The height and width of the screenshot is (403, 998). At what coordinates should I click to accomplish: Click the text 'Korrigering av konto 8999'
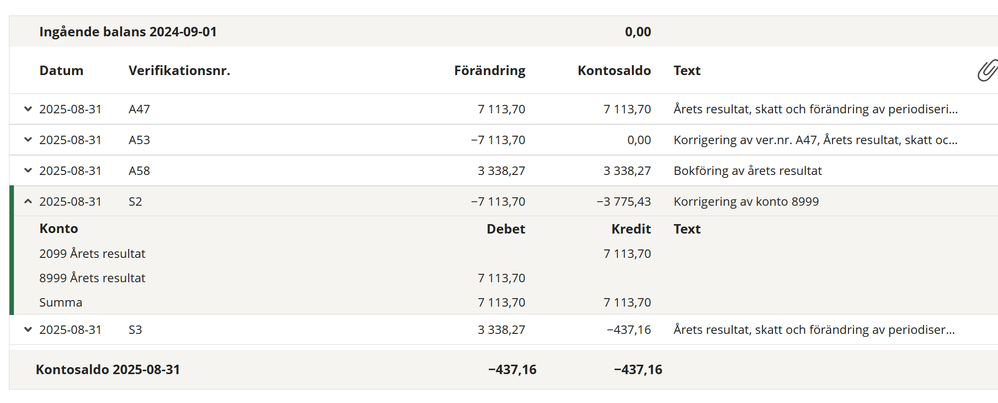[746, 202]
